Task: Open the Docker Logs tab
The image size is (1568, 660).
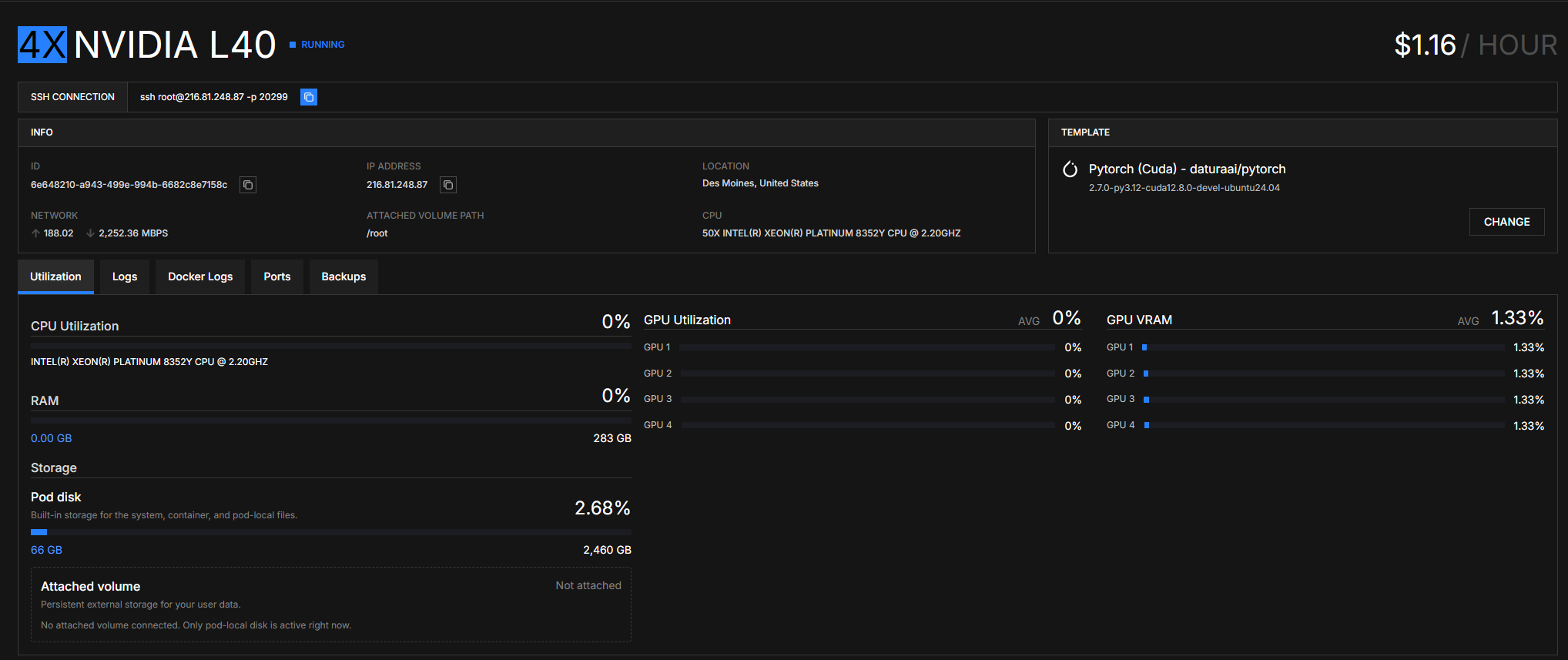Action: coord(200,276)
